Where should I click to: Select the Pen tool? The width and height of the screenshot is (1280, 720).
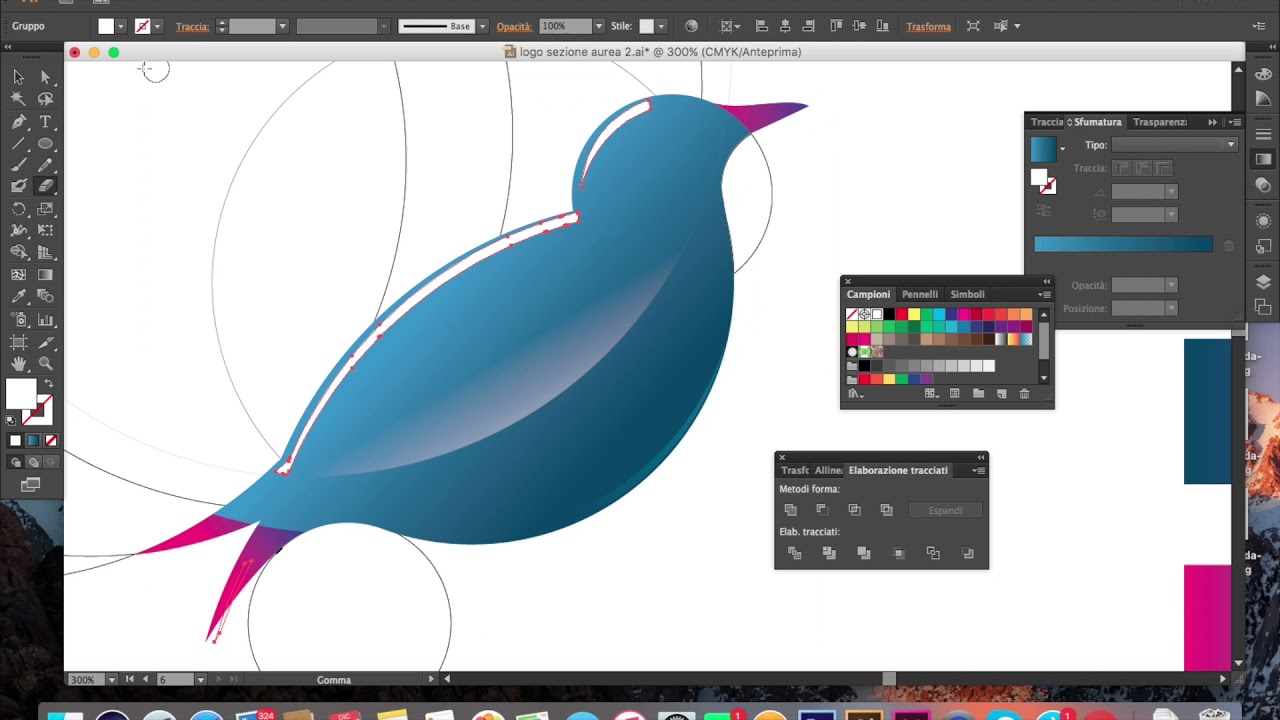[x=19, y=122]
